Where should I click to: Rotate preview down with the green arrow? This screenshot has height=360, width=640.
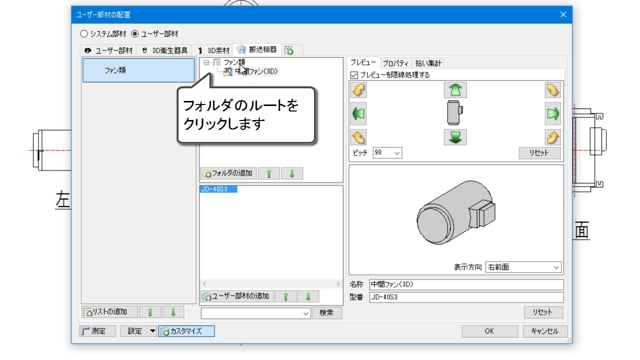point(455,138)
